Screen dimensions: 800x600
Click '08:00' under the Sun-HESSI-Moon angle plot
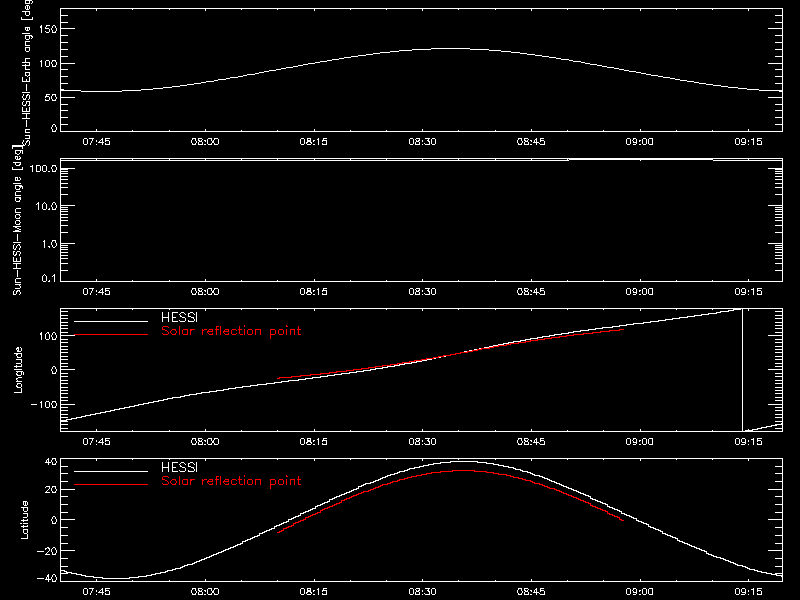tap(205, 292)
